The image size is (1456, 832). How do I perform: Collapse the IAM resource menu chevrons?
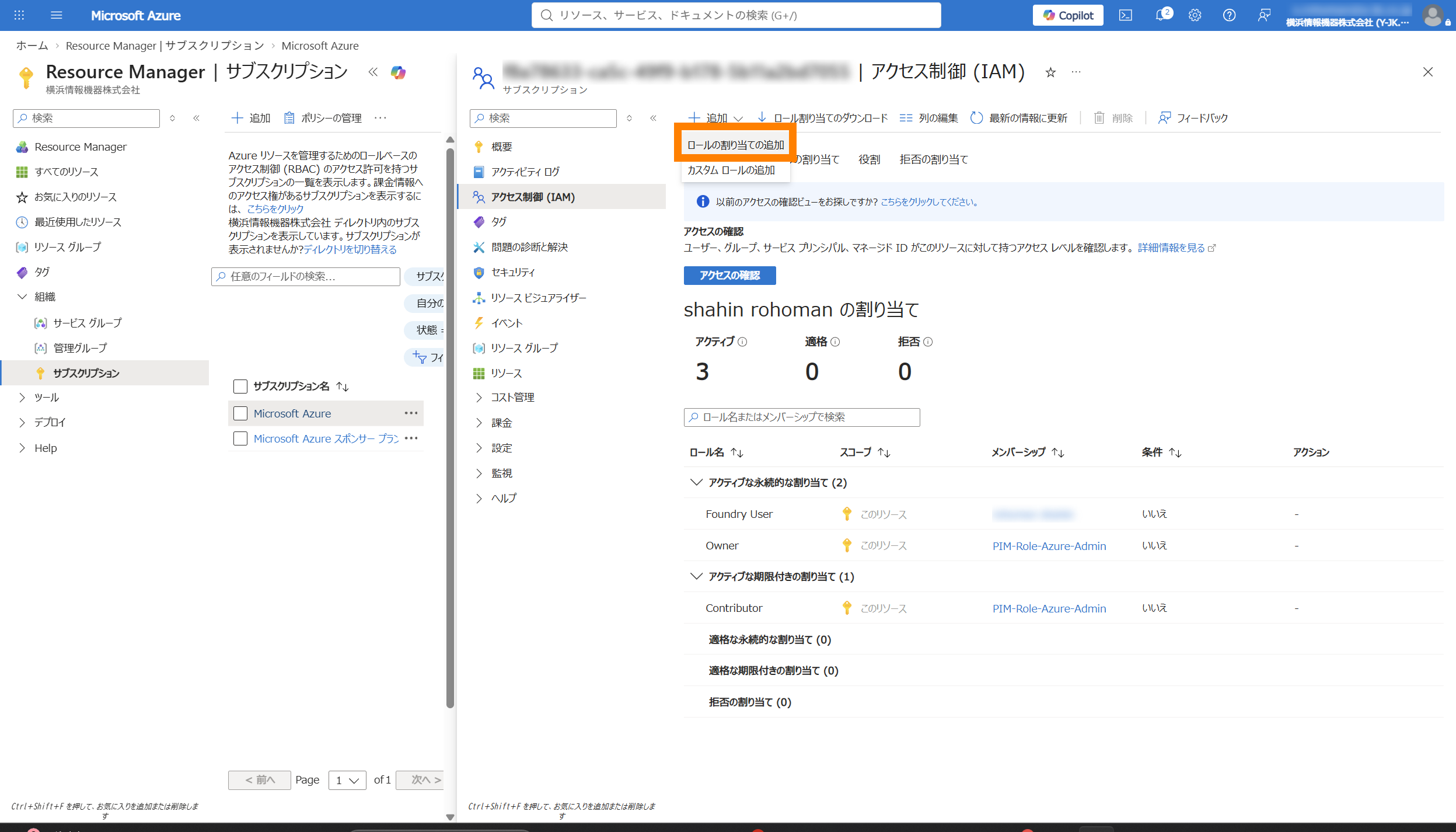click(653, 118)
